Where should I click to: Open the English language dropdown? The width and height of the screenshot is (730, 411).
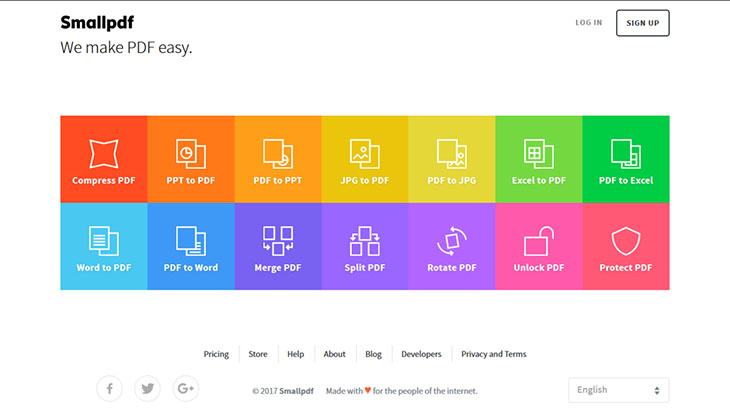click(x=619, y=390)
